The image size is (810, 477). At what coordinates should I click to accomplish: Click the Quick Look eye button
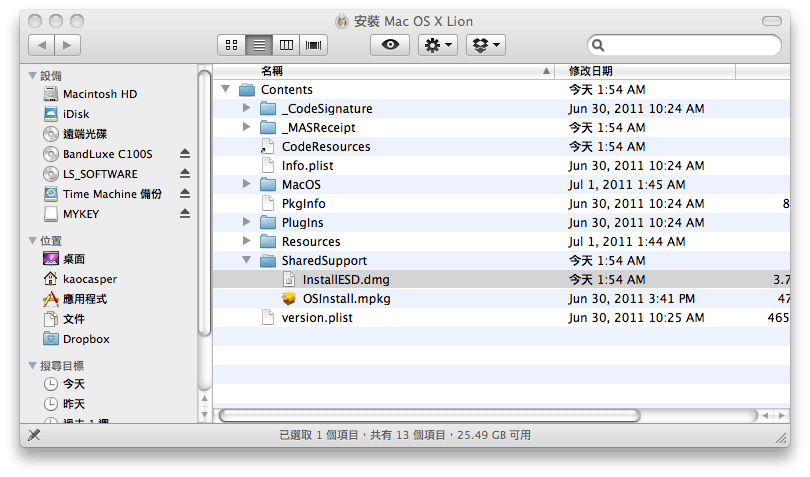point(390,45)
